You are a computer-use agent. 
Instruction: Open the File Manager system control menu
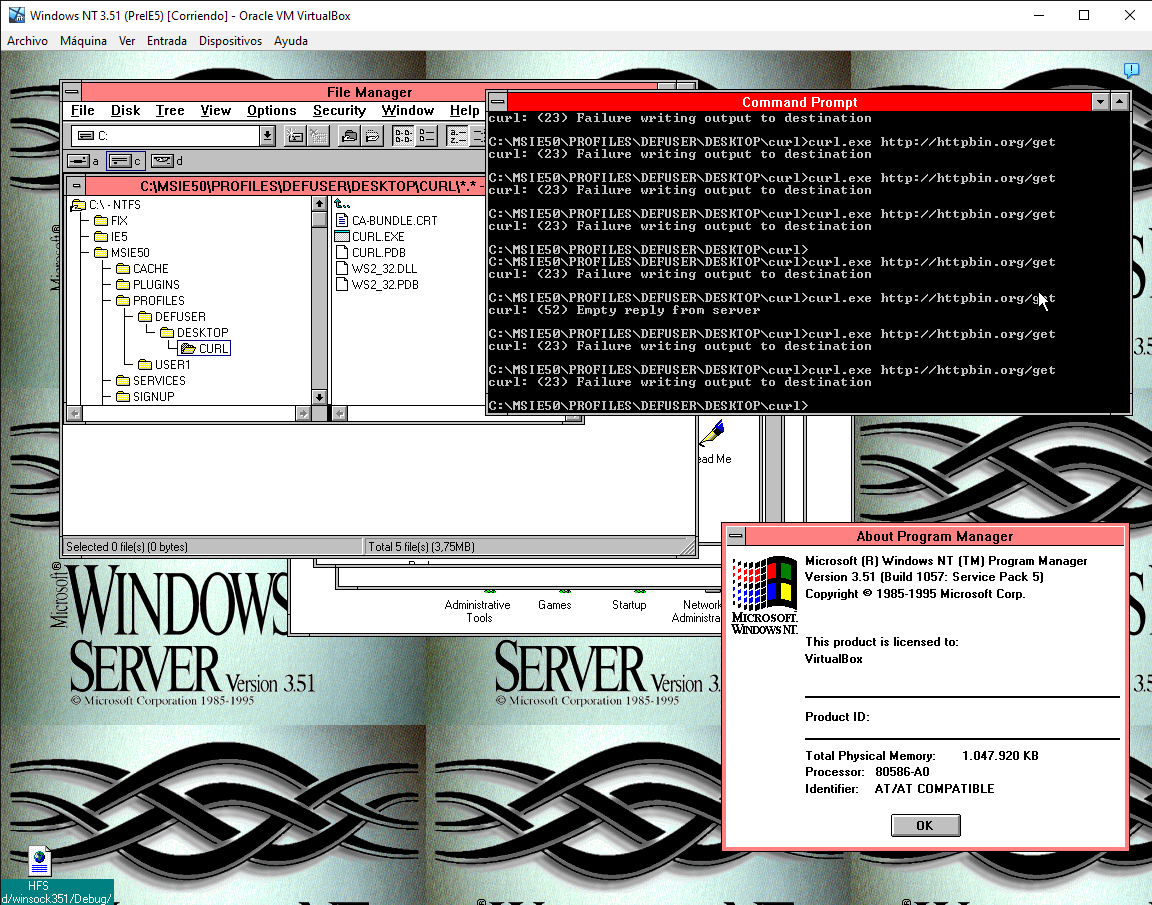72,92
